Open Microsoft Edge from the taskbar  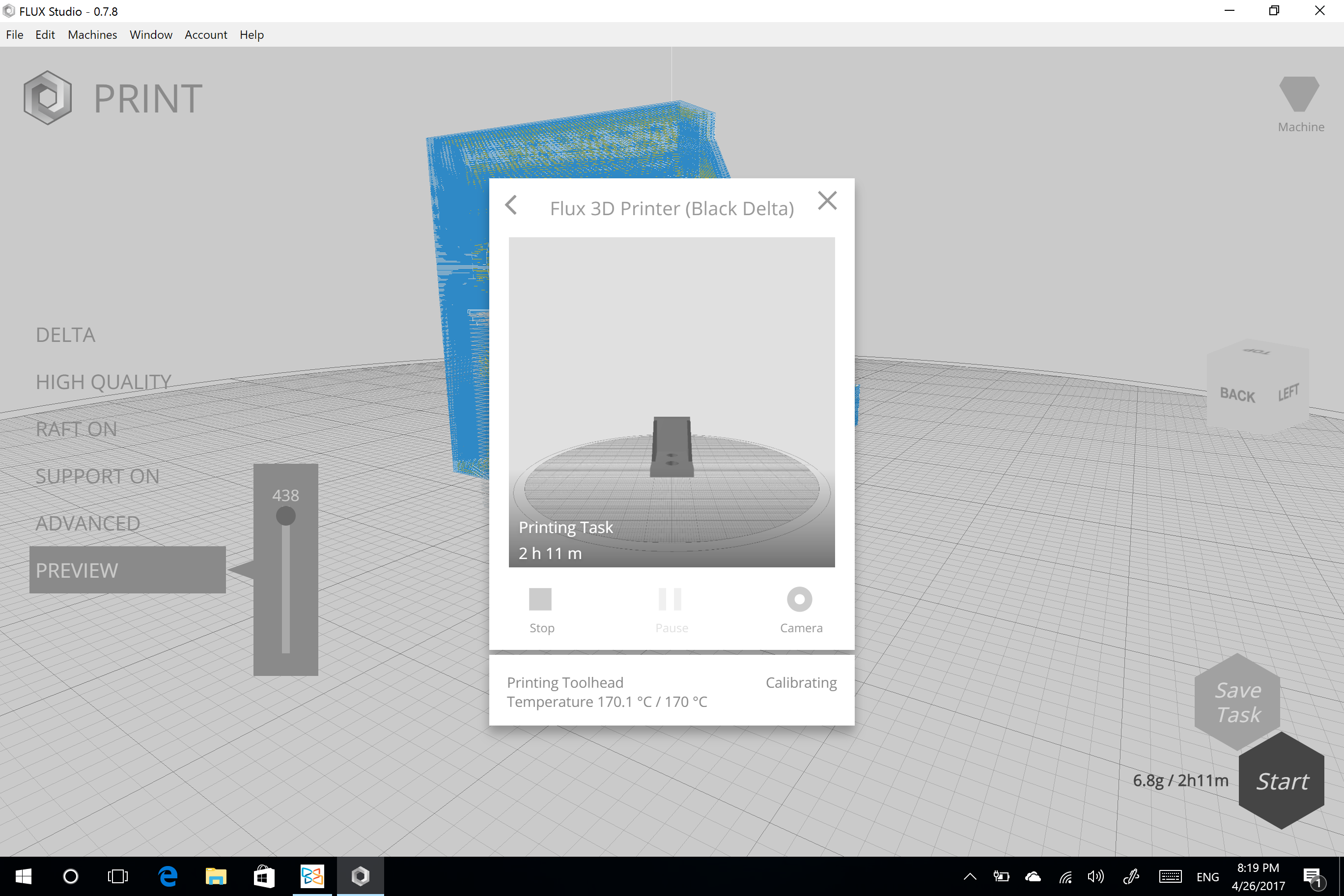[168, 876]
